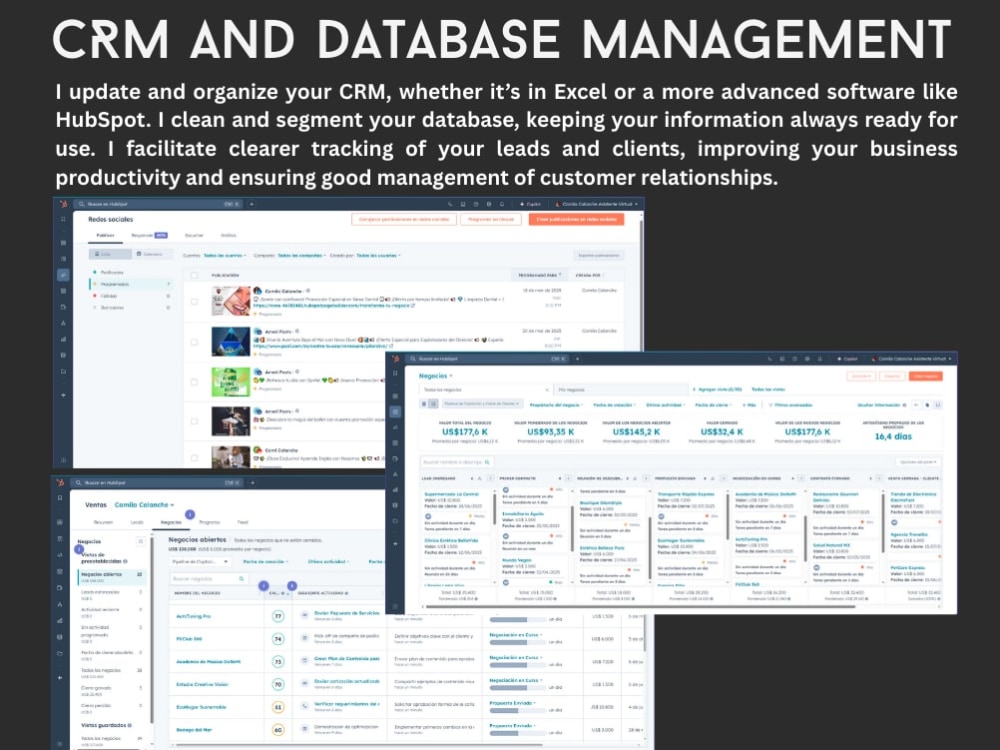
Task: Open Leads tab in Ventas window
Action: pyautogui.click(x=137, y=522)
